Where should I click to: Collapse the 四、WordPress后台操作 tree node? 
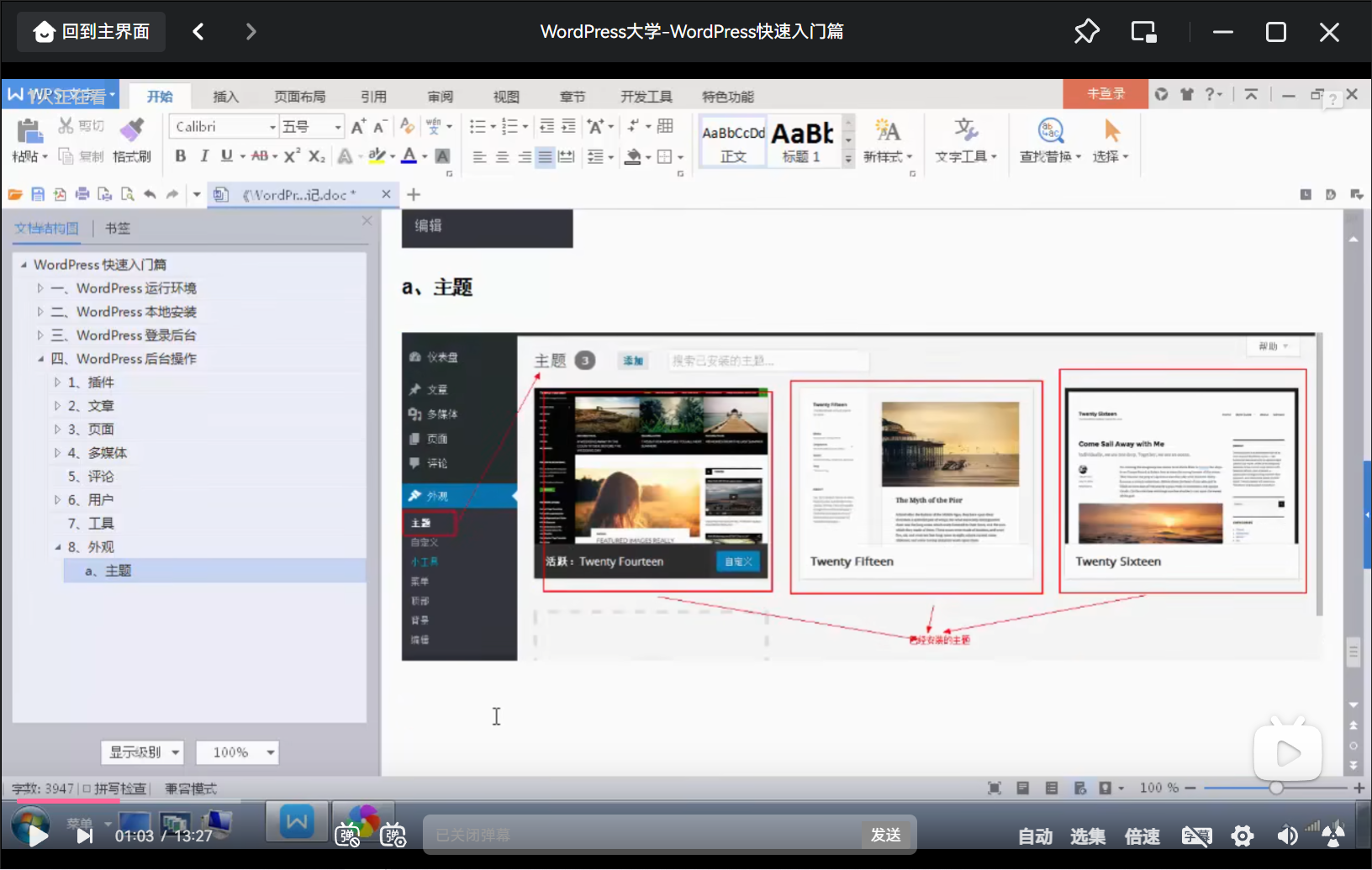(40, 359)
